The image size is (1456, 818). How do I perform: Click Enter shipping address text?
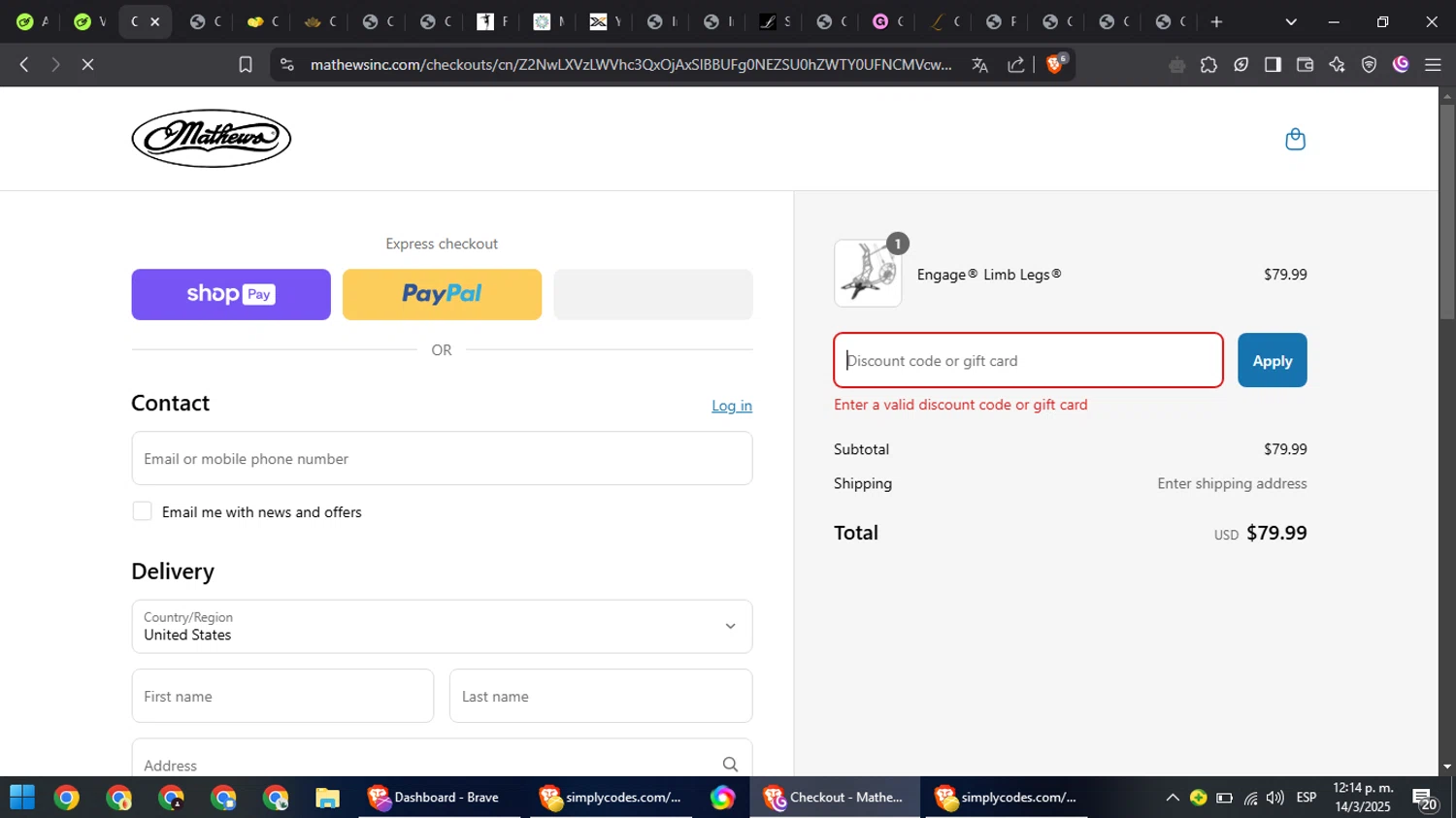pos(1232,483)
